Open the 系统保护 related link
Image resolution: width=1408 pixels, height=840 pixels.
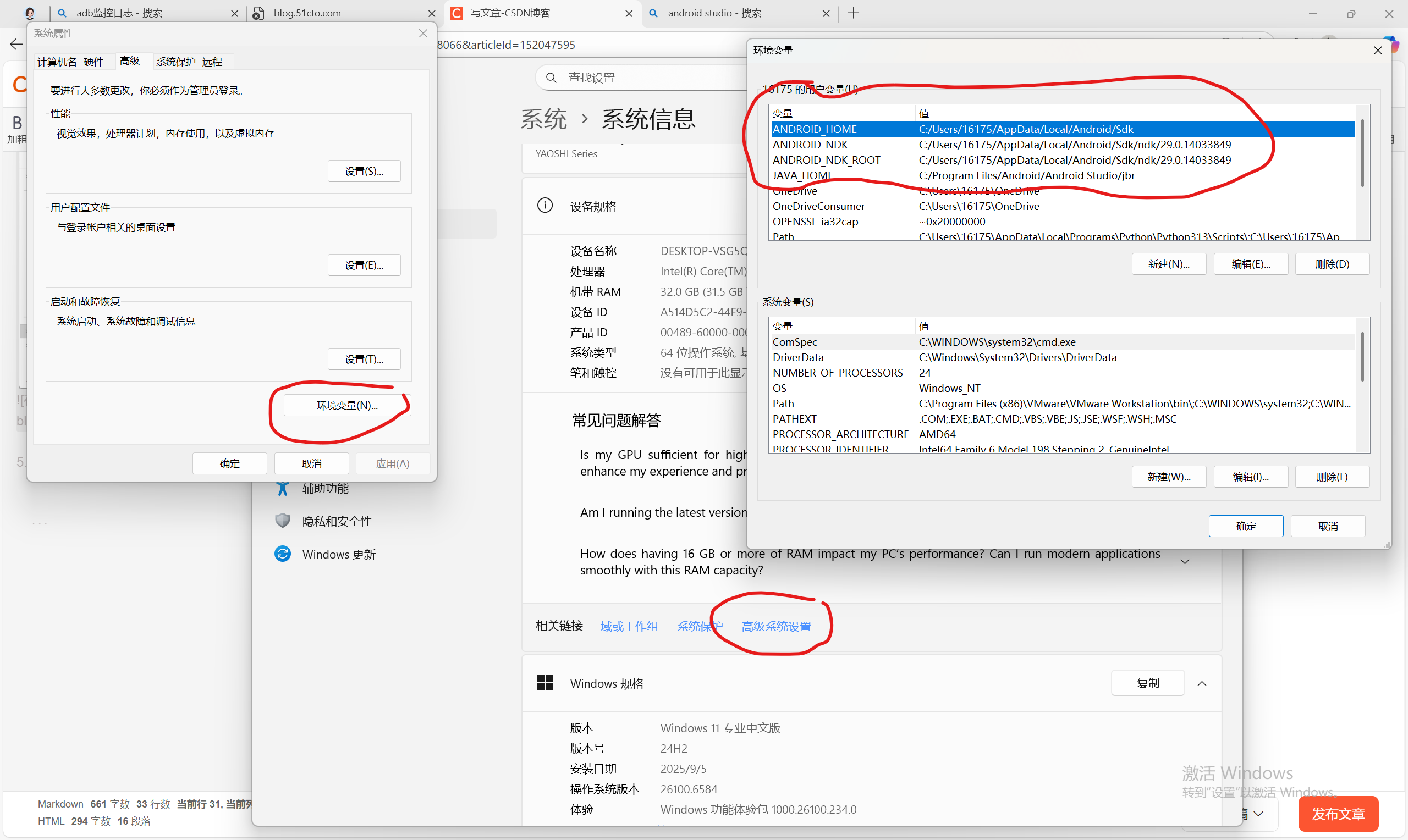coord(700,626)
